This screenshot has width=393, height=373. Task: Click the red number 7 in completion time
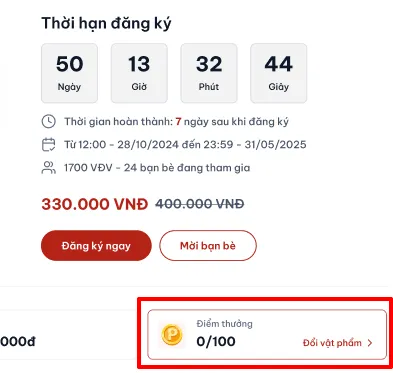tap(178, 122)
